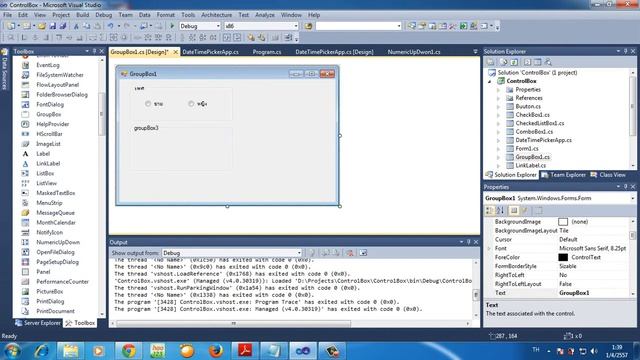This screenshot has height=360, width=640.
Task: Click the ForeColor black color swatch
Action: [x=563, y=258]
